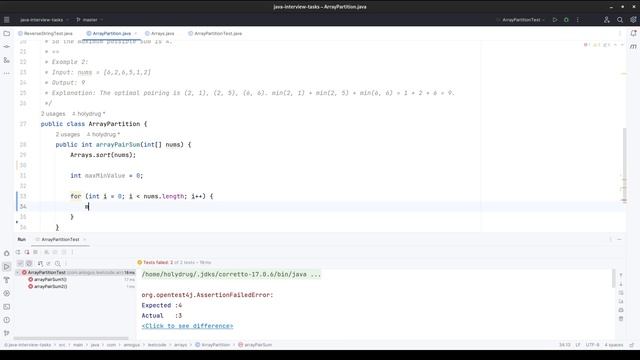Close the ArrayPartitionTest run tab
This screenshot has height=360, width=640.
[x=84, y=240]
